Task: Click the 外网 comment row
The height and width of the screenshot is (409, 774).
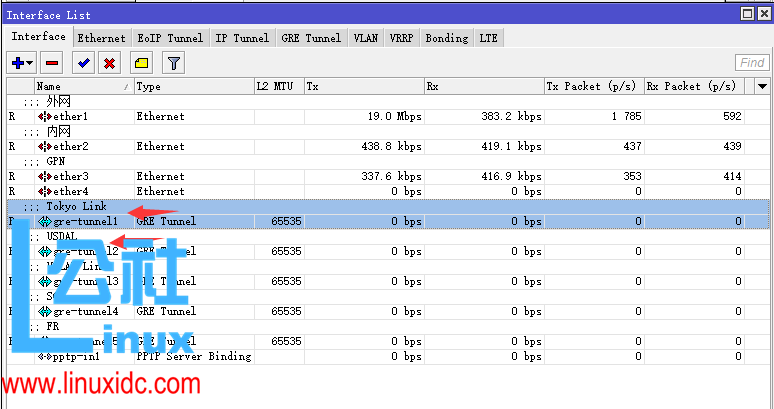Action: (x=388, y=102)
